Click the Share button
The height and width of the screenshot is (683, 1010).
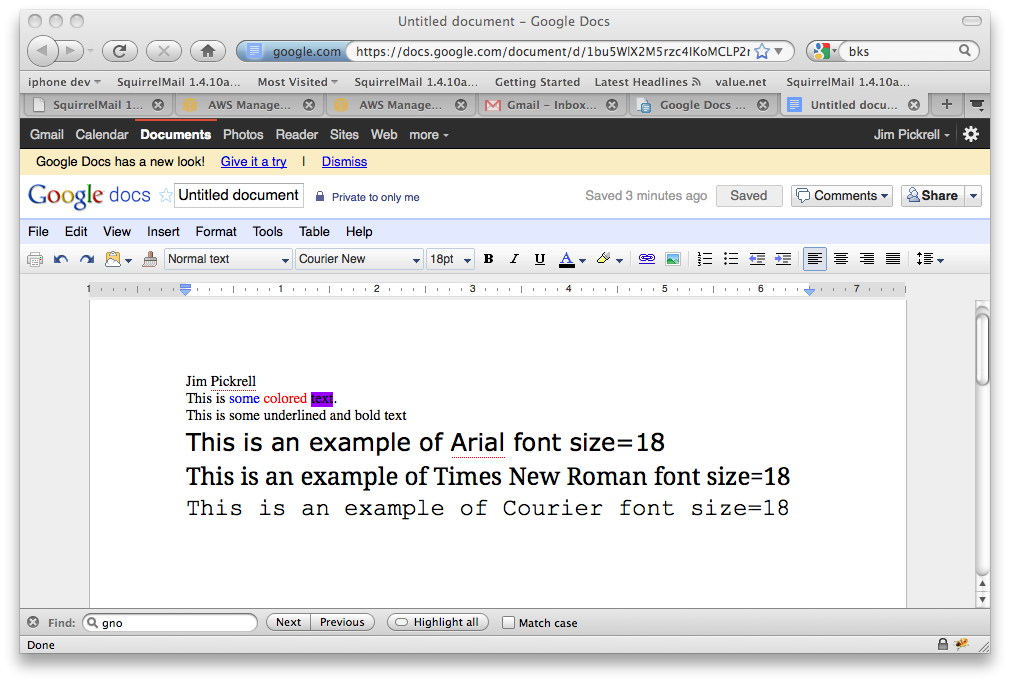(x=932, y=196)
